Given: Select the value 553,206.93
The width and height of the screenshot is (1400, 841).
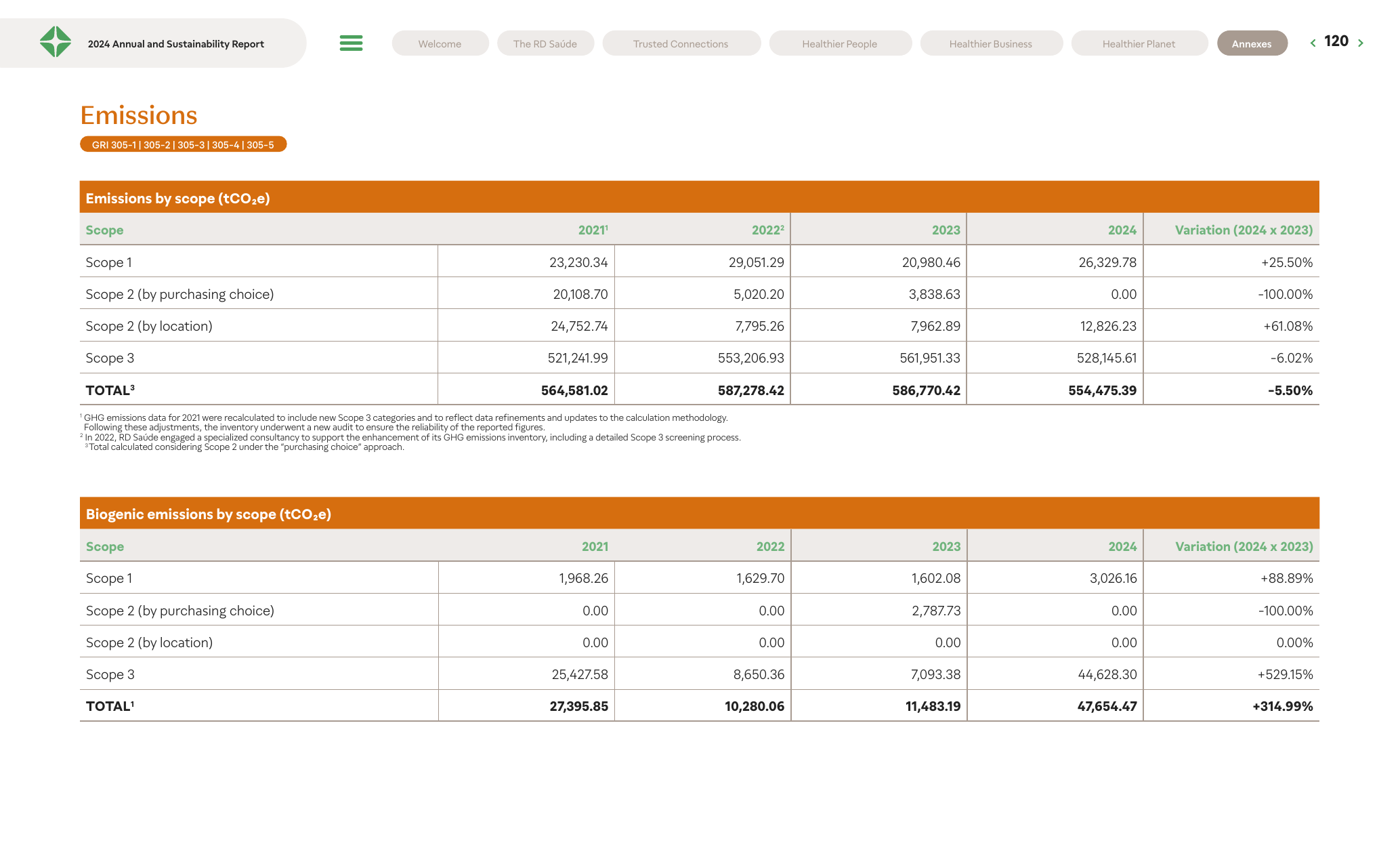Looking at the screenshot, I should tap(750, 358).
